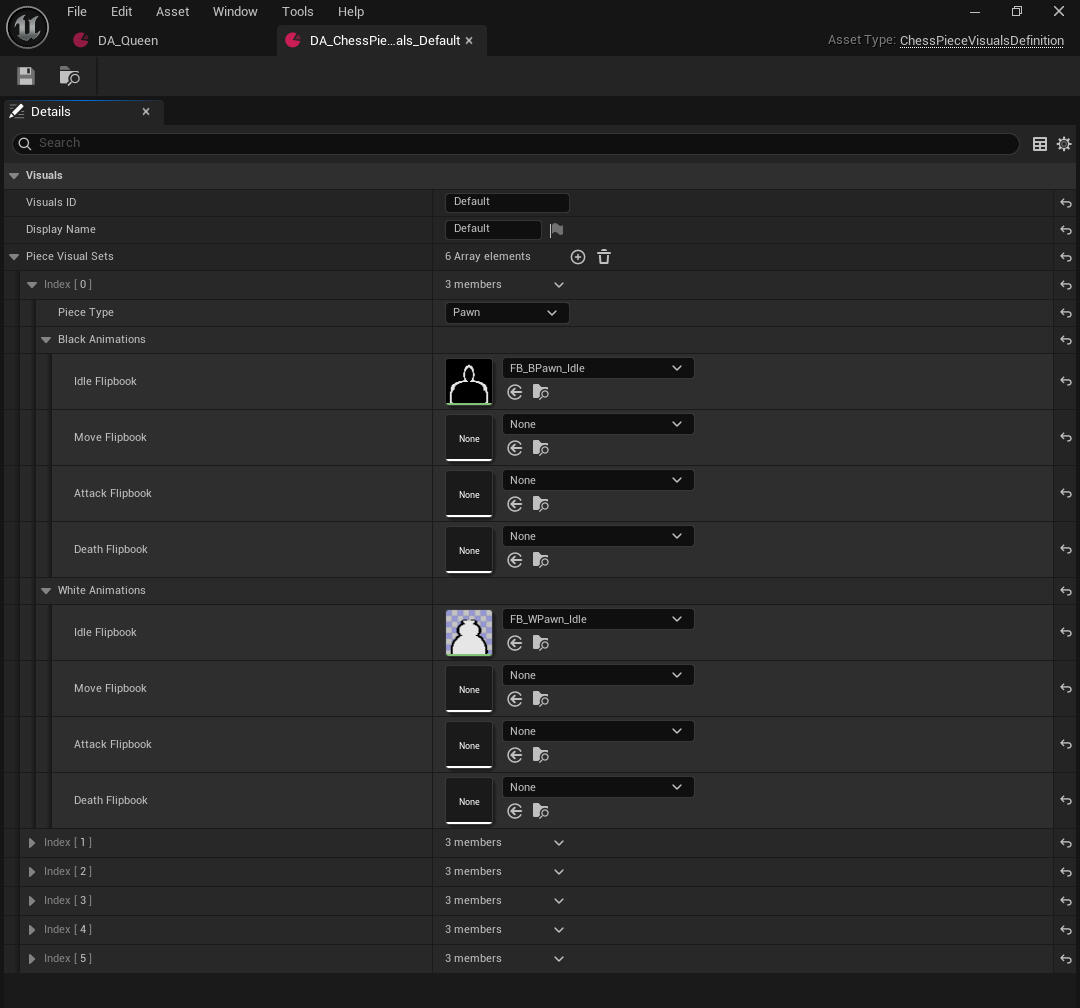Open the ChessPieceVisualsDefinition asset type link
Screen dimensions: 1080x1008
982,41
